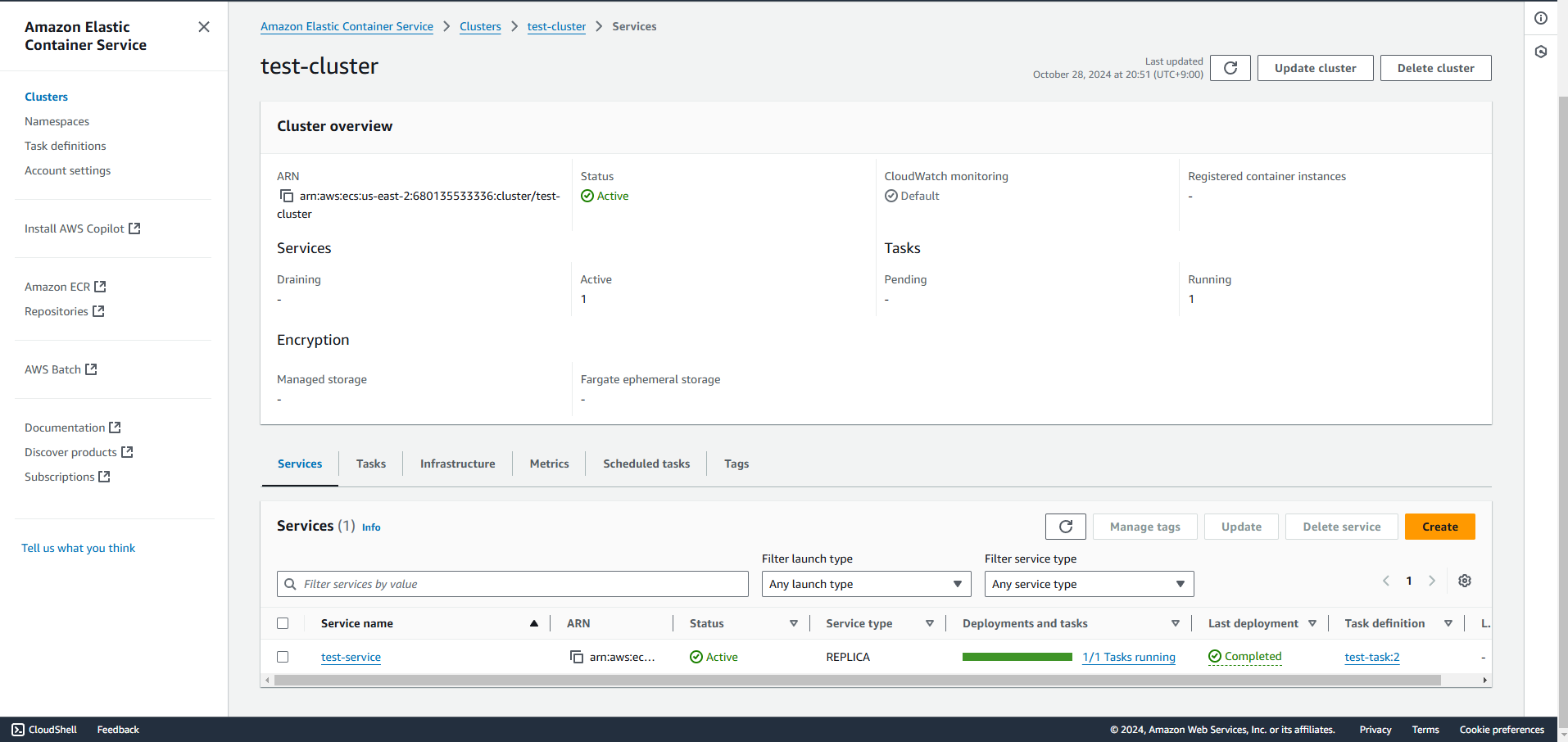The height and width of the screenshot is (742, 1568).
Task: Open the Infrastructure tab
Action: pyautogui.click(x=458, y=464)
